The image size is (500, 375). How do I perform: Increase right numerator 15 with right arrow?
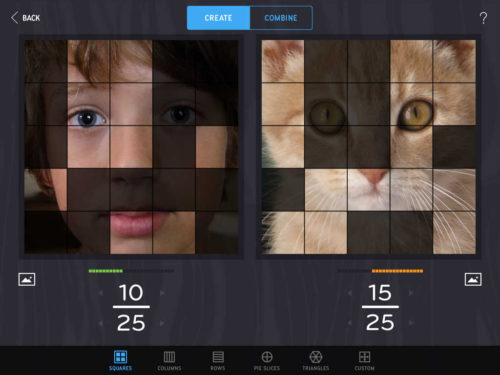click(411, 293)
